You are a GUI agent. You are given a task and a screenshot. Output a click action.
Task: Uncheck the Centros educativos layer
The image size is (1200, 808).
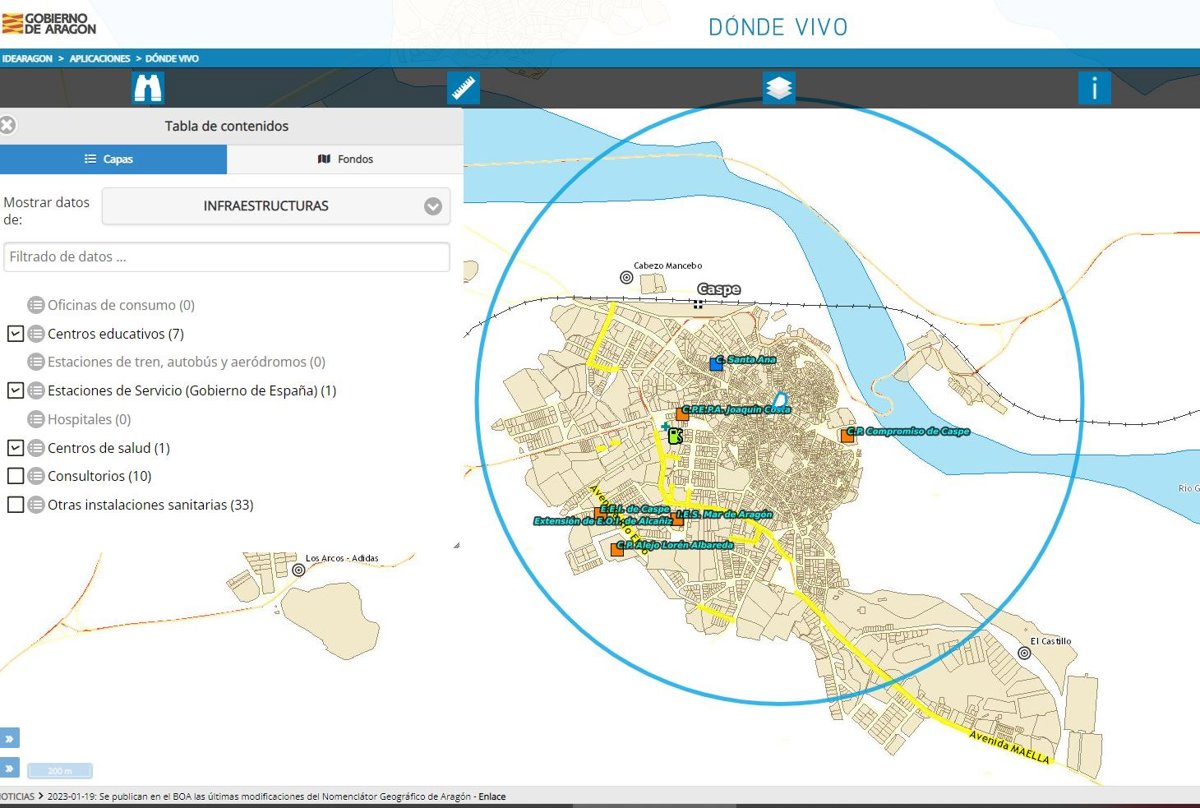coord(15,333)
